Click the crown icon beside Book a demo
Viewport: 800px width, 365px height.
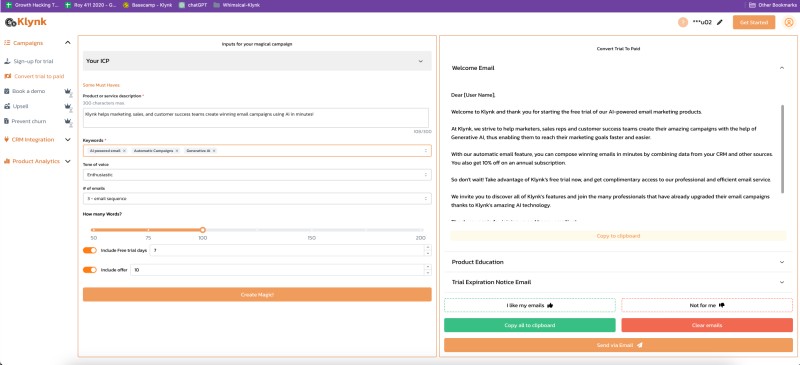67,91
